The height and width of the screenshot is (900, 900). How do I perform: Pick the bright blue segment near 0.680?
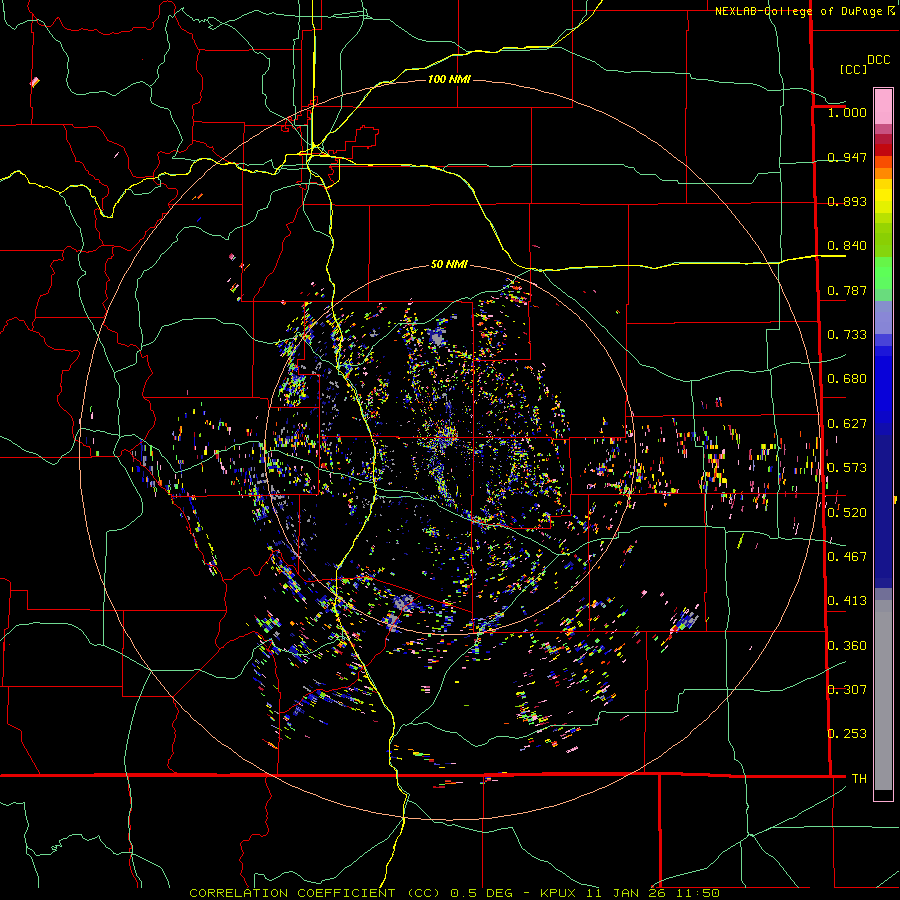(x=883, y=385)
